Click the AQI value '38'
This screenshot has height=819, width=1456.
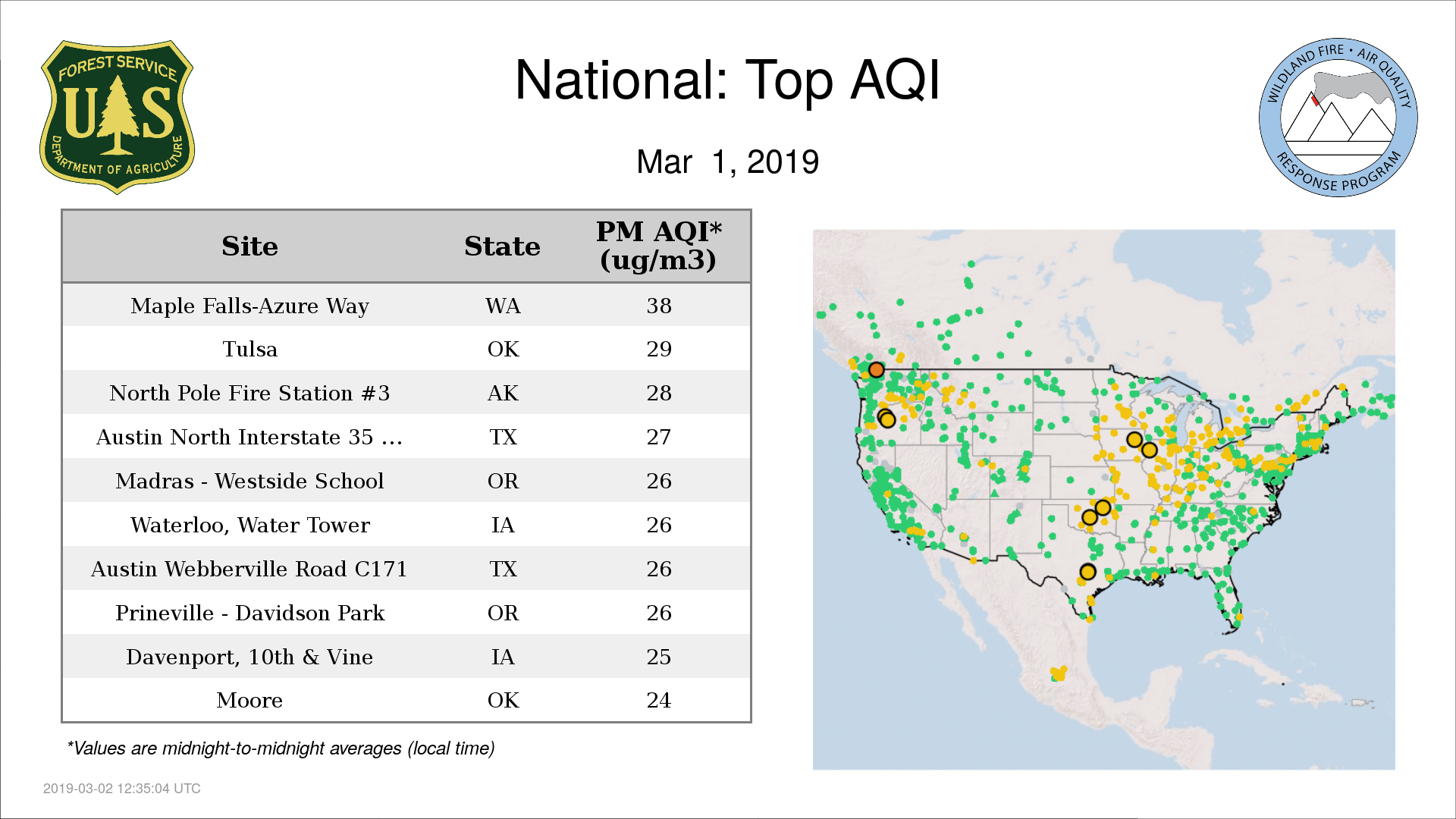[659, 306]
